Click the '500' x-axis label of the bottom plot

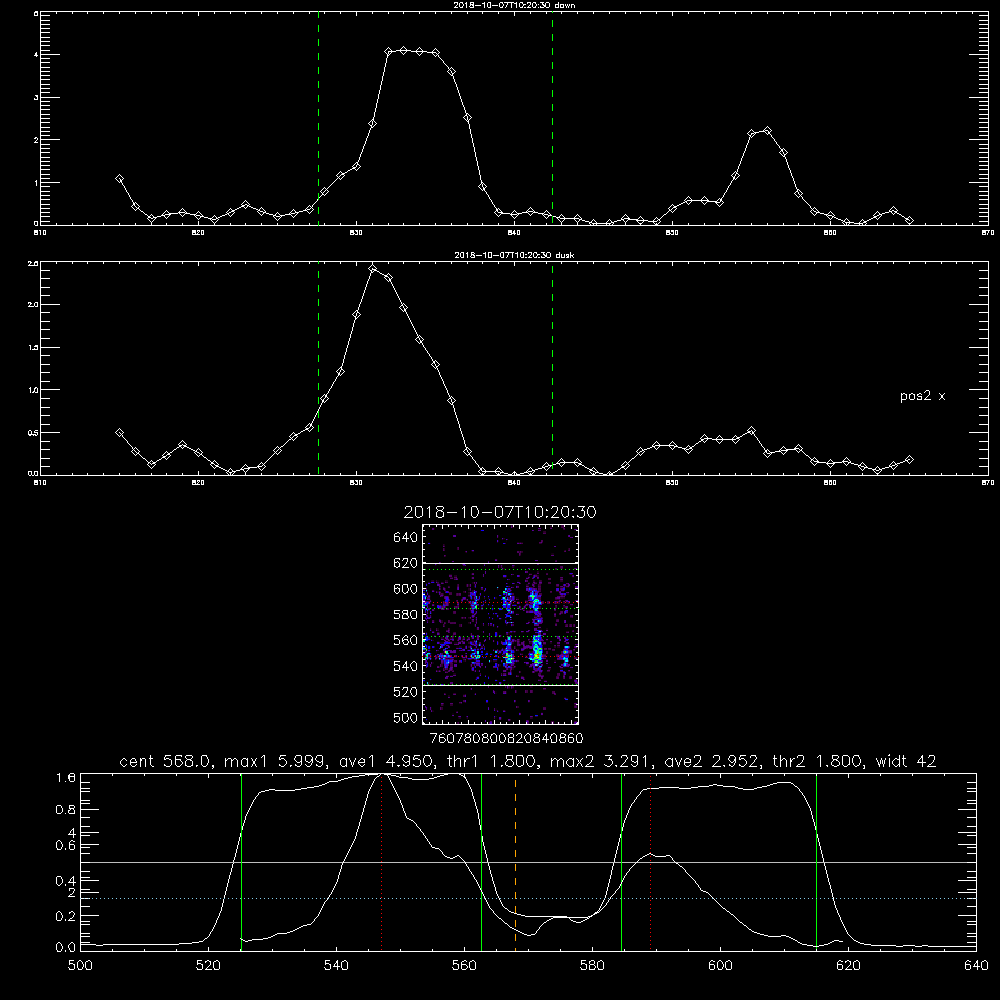pos(80,966)
